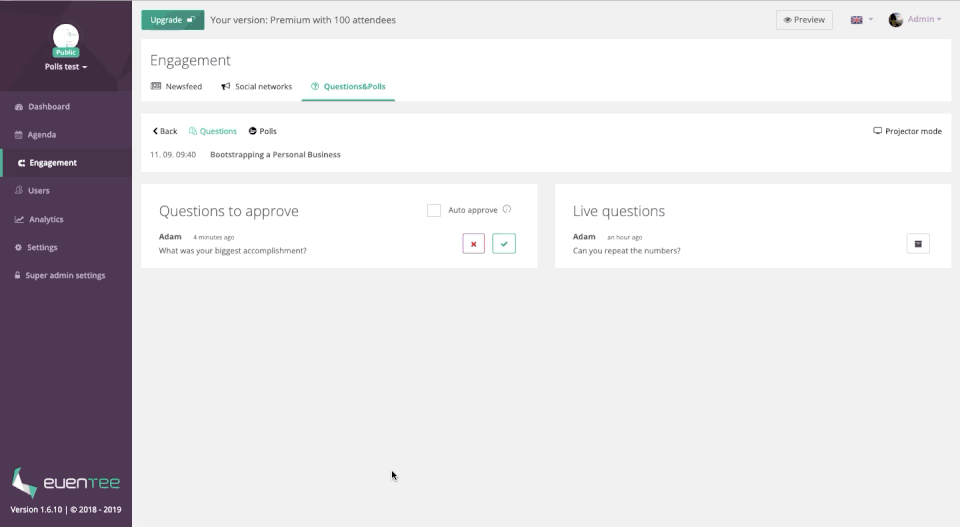Open Users in the sidebar
This screenshot has height=527, width=960.
pyautogui.click(x=39, y=190)
